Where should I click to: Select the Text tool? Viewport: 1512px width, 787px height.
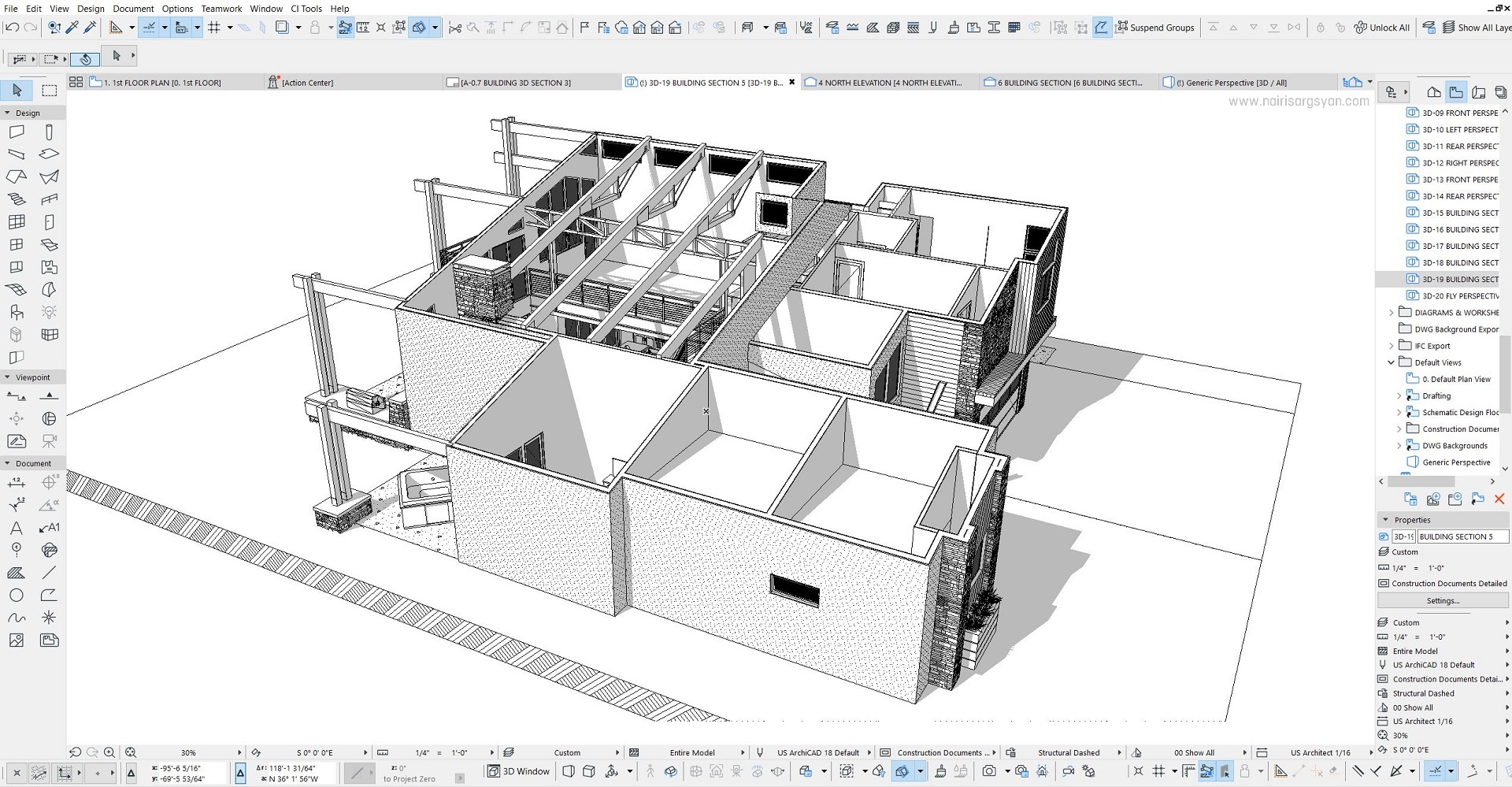17,528
